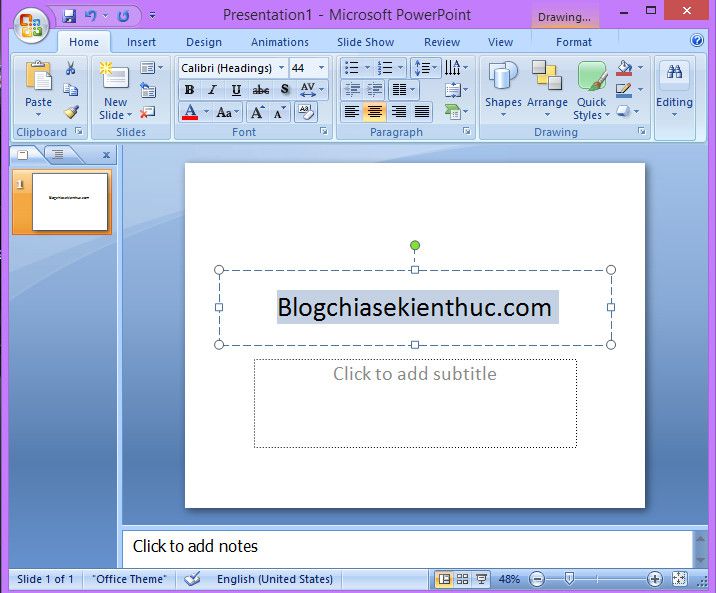Open the line spacing dropdown
716x593 pixels.
426,68
